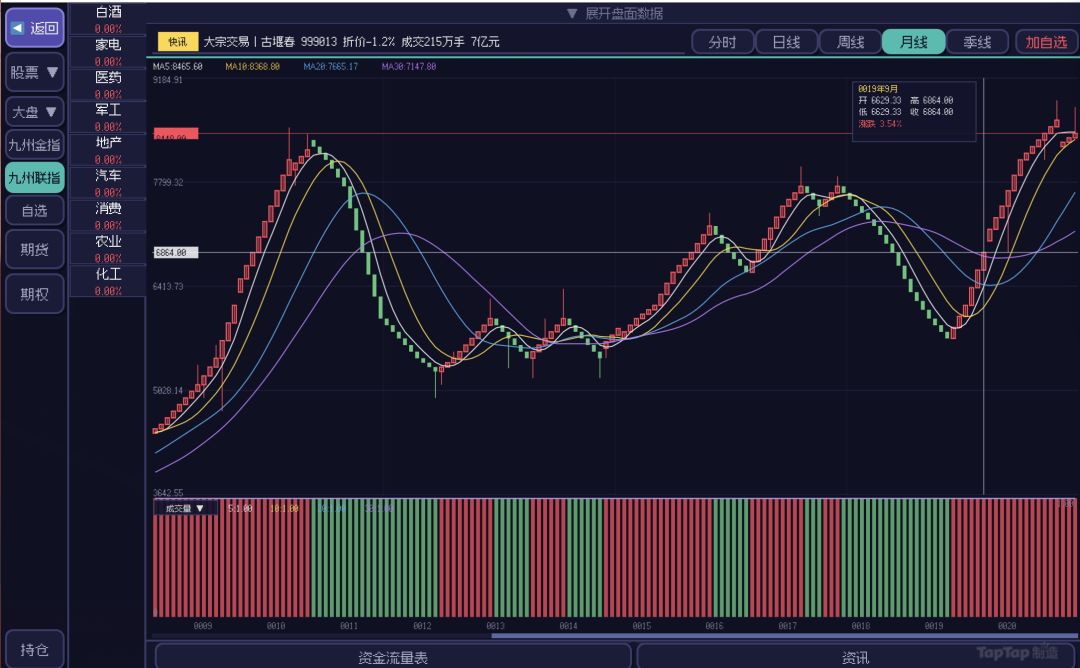Open the 自选 watchlist
Screen dimensions: 1080x668
tap(34, 211)
